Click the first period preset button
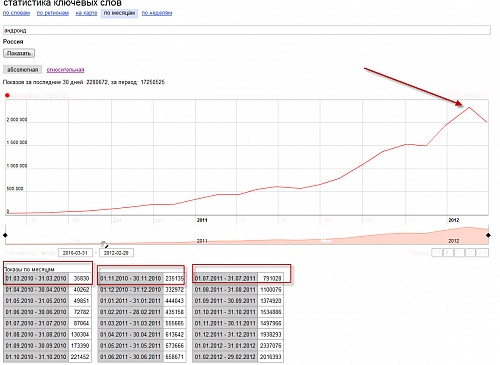The image size is (500, 365). tap(437, 253)
